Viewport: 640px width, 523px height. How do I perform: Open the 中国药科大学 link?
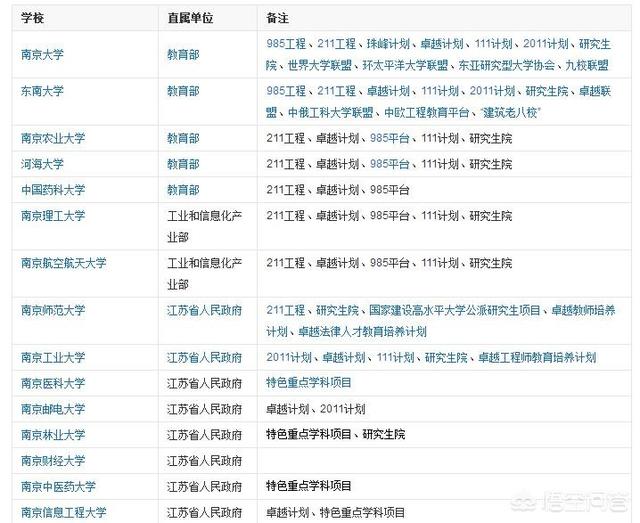click(53, 189)
